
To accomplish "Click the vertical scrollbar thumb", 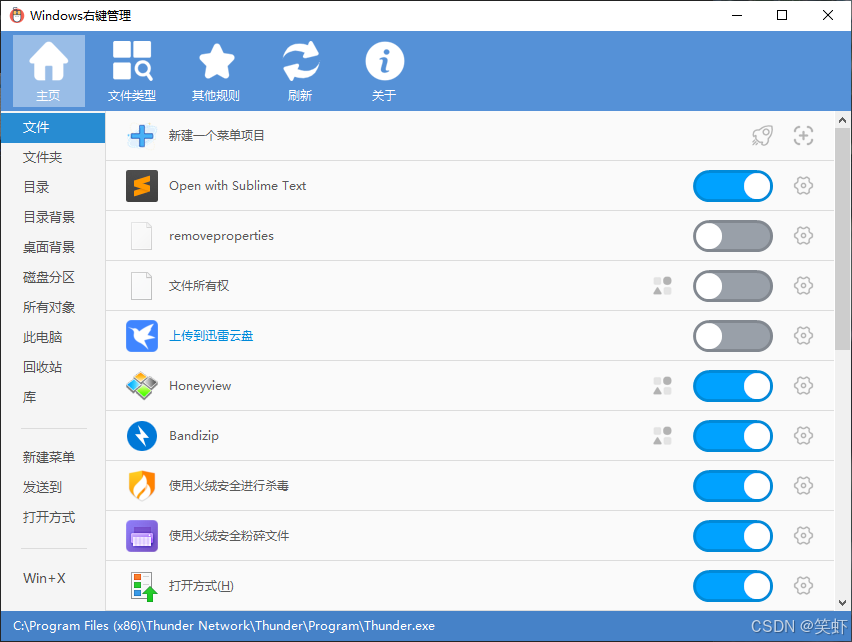I will pyautogui.click(x=842, y=239).
